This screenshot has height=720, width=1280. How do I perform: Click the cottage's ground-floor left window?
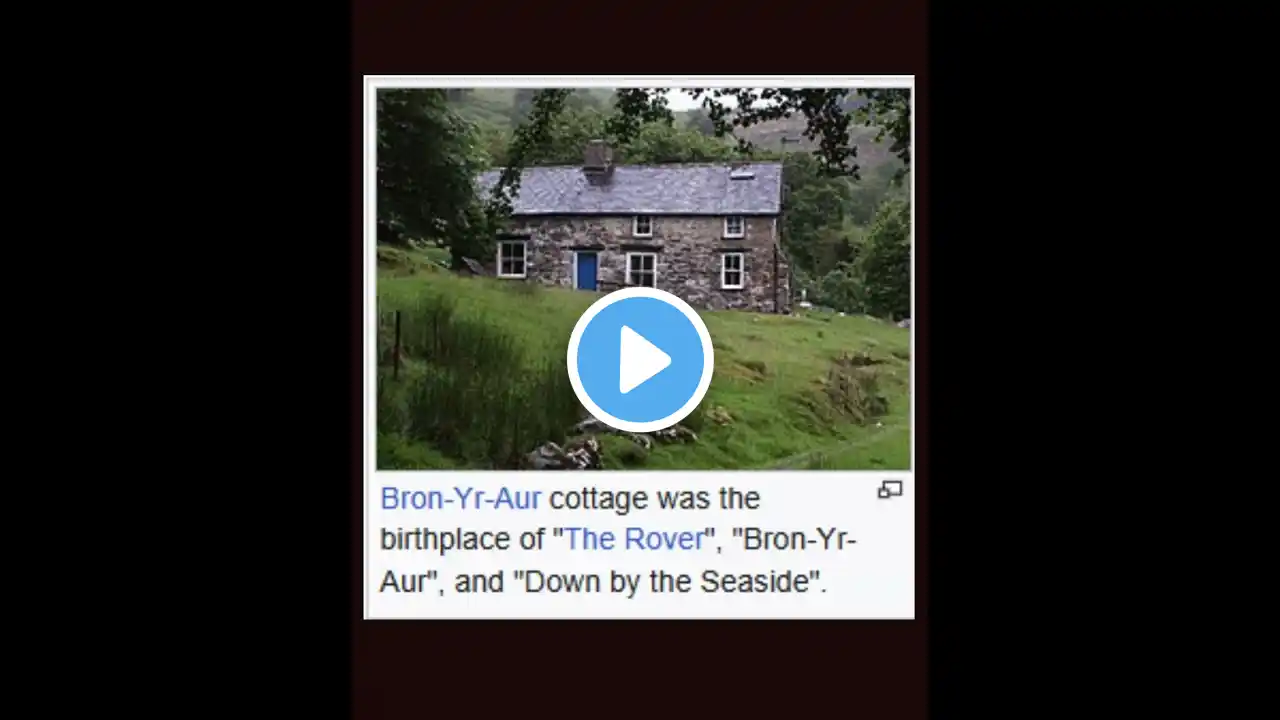click(512, 259)
